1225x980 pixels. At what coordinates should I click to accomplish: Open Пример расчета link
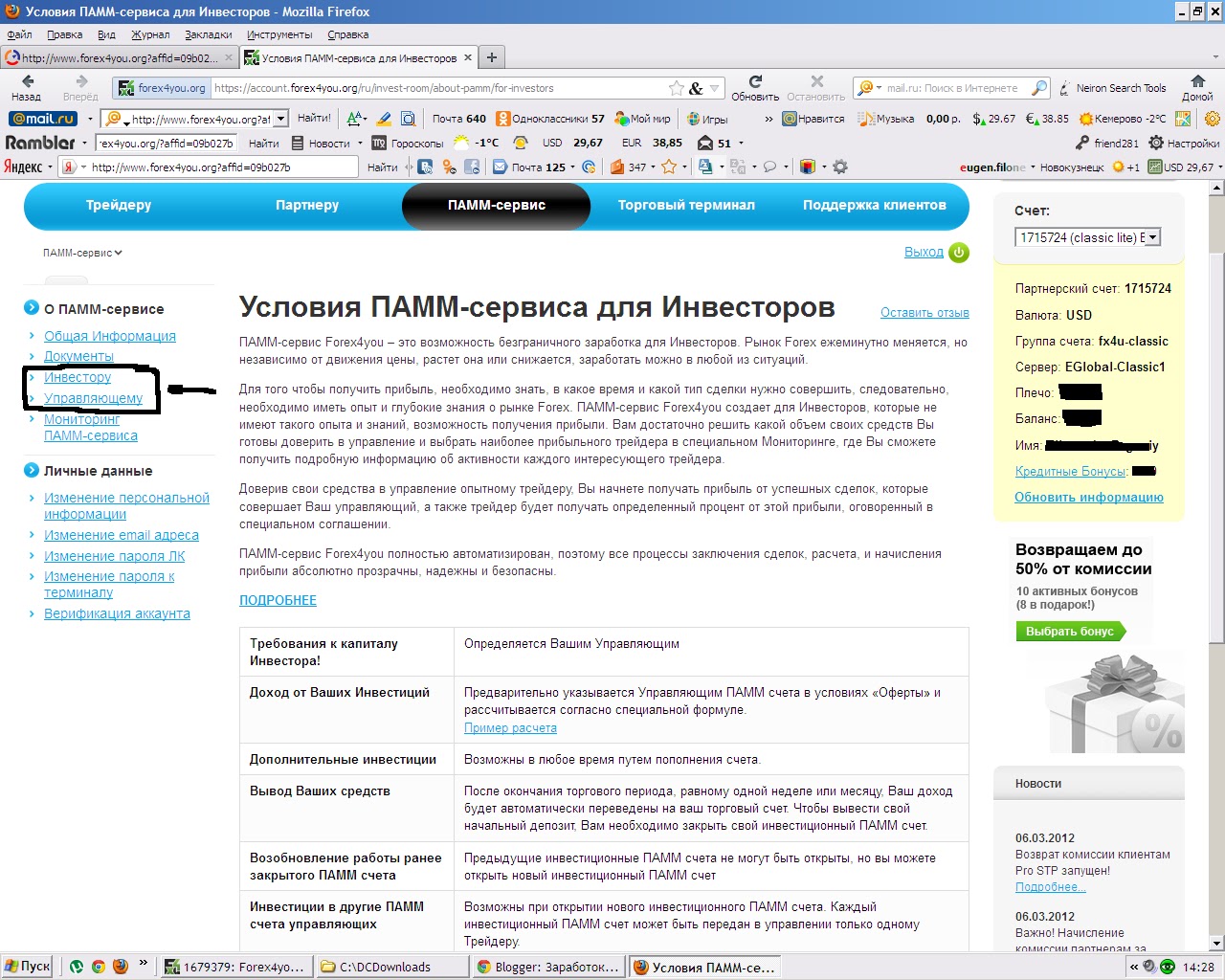pyautogui.click(x=510, y=728)
